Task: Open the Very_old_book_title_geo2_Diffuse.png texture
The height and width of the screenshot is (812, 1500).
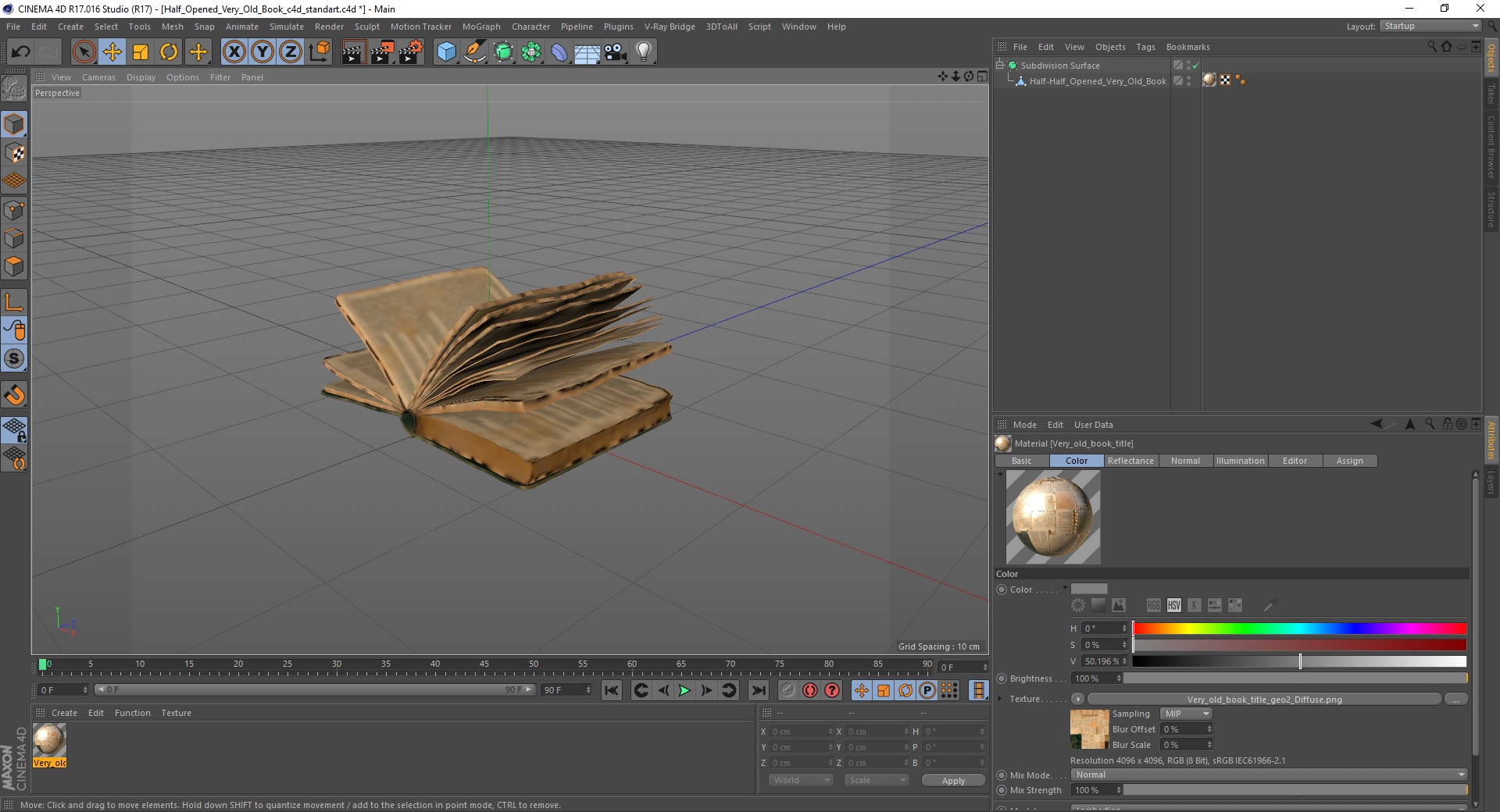Action: [1264, 700]
